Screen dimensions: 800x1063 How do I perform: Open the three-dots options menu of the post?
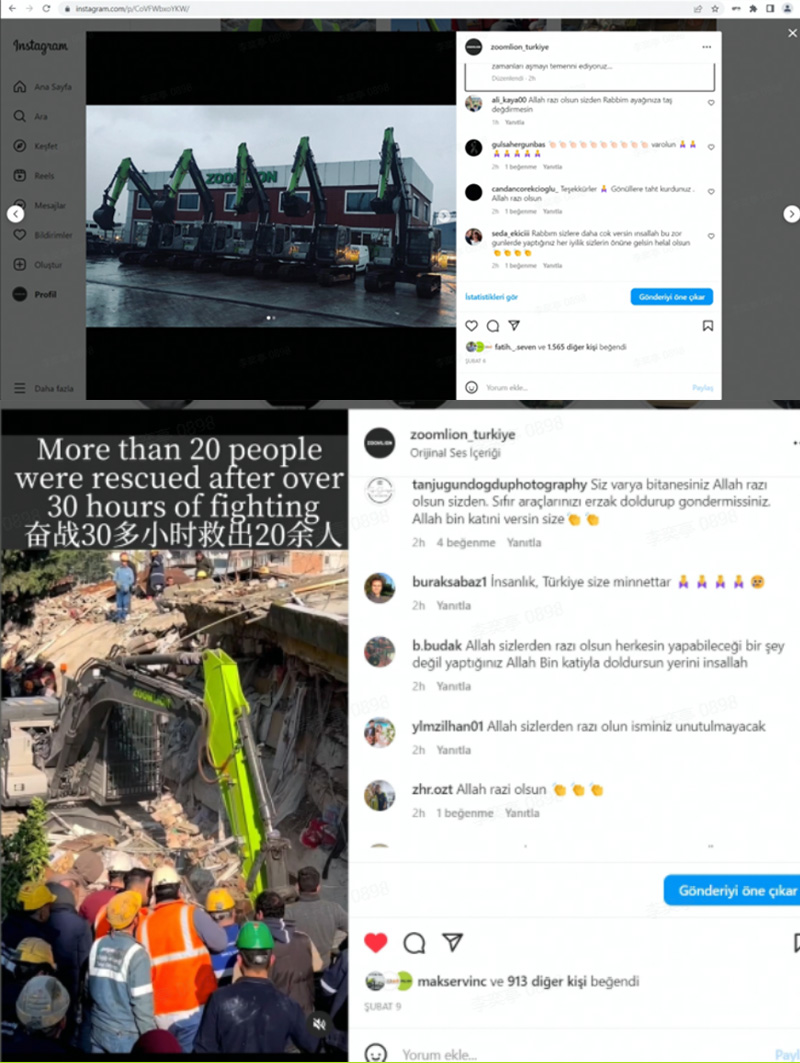(706, 47)
